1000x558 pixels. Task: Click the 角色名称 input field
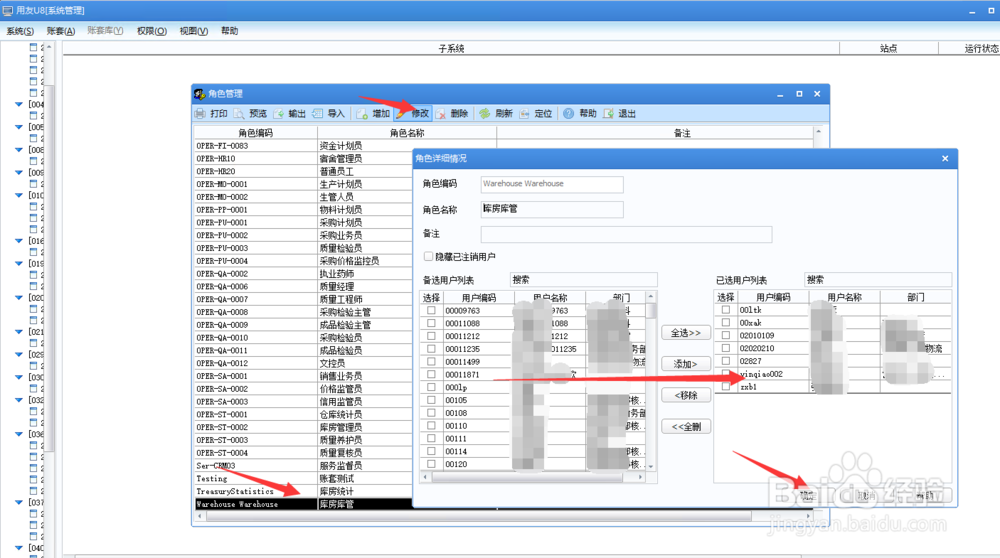tap(552, 209)
